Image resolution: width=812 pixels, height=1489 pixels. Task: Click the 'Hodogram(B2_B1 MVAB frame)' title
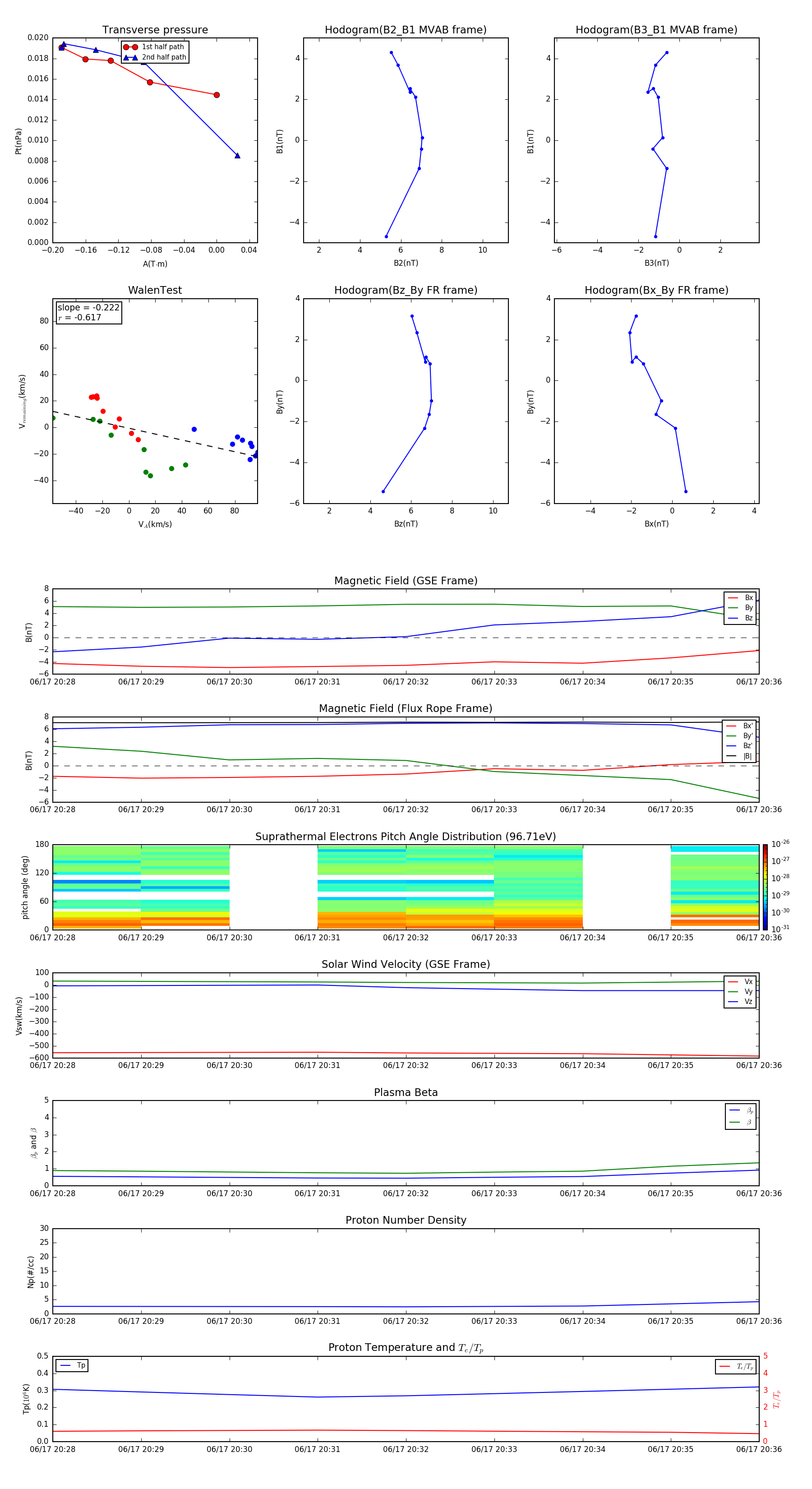pos(406,30)
